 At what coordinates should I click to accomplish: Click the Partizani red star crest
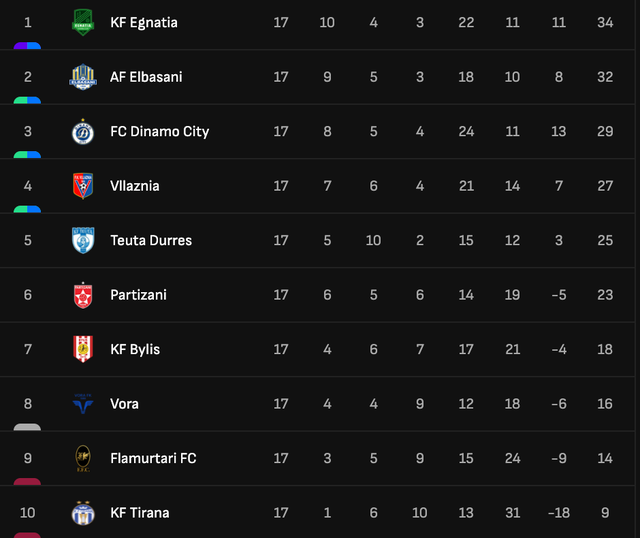tap(82, 295)
